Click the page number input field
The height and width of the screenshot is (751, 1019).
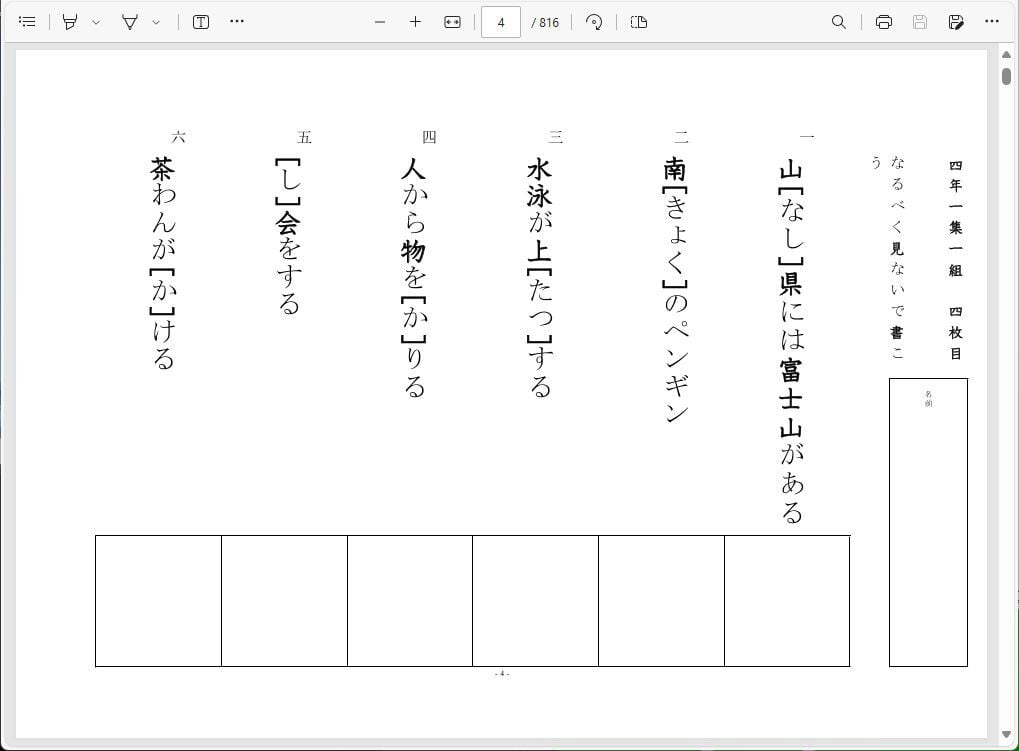500,21
